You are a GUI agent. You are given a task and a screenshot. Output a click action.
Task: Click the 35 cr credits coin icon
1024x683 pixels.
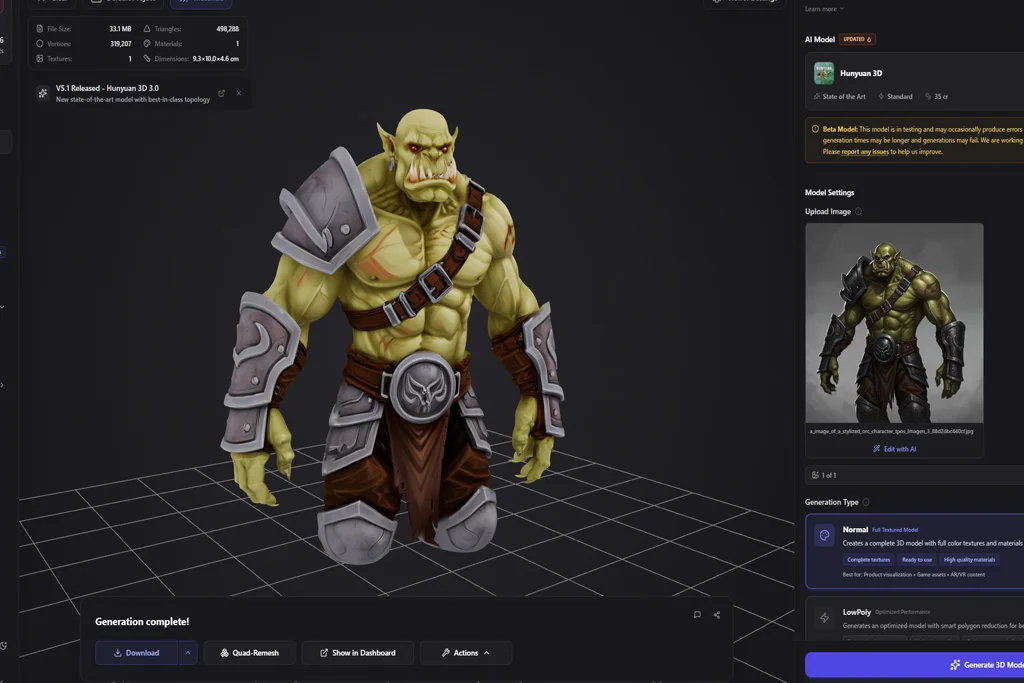point(928,97)
